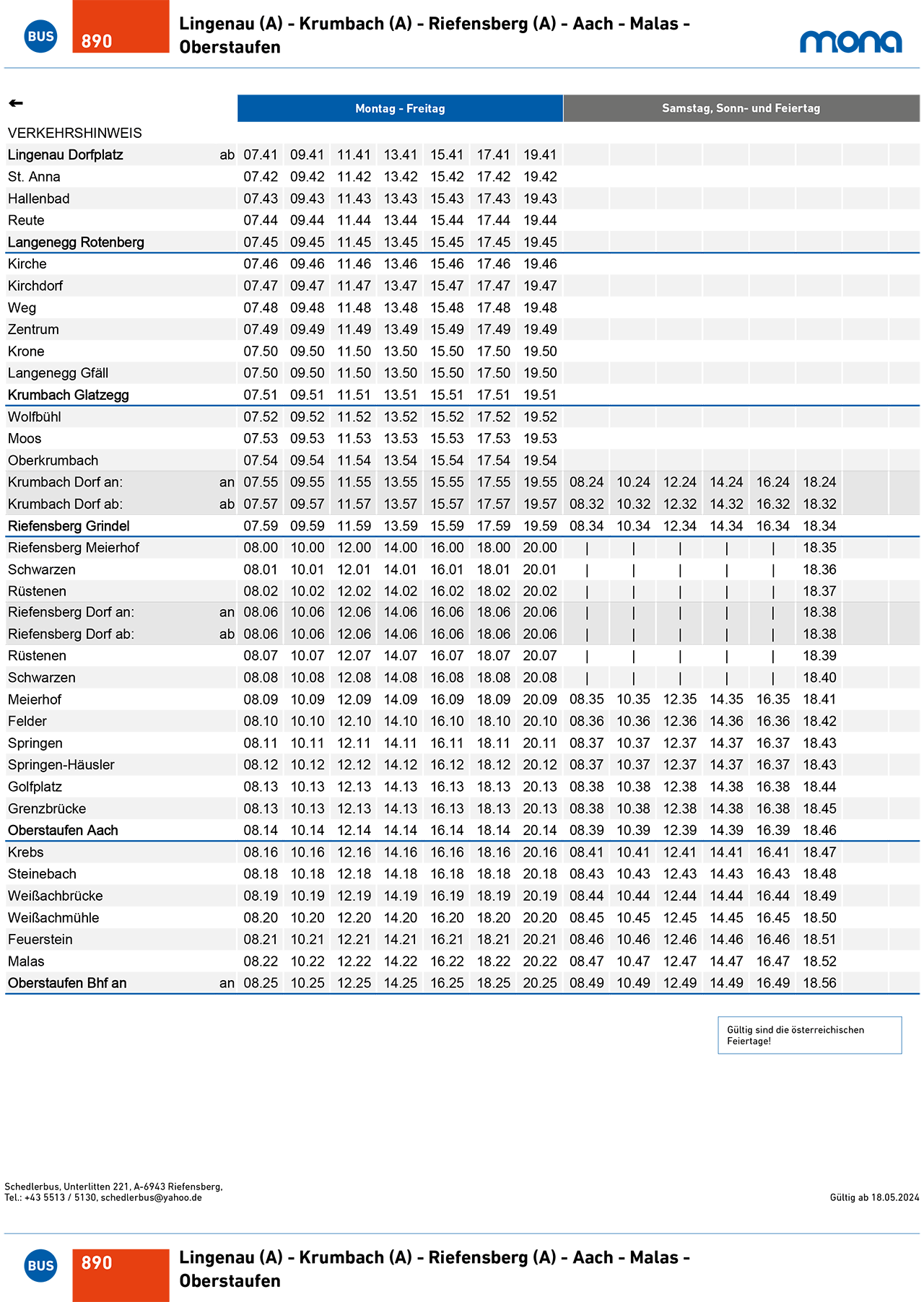Click the Oberstaufen Bhf an stop name

67,983
